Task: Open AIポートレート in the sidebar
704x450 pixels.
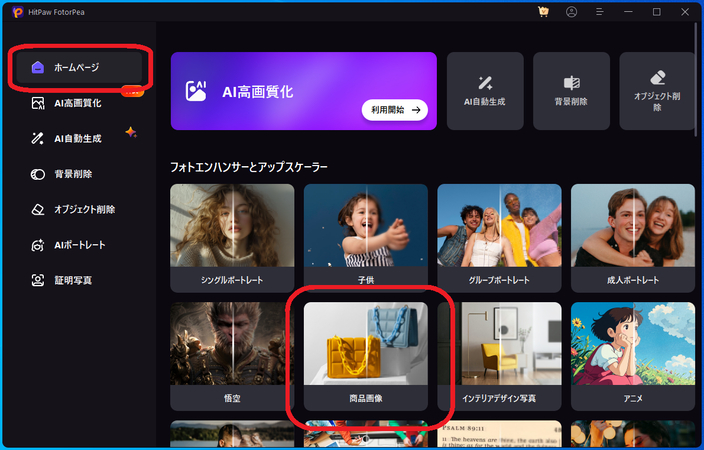Action: 79,245
